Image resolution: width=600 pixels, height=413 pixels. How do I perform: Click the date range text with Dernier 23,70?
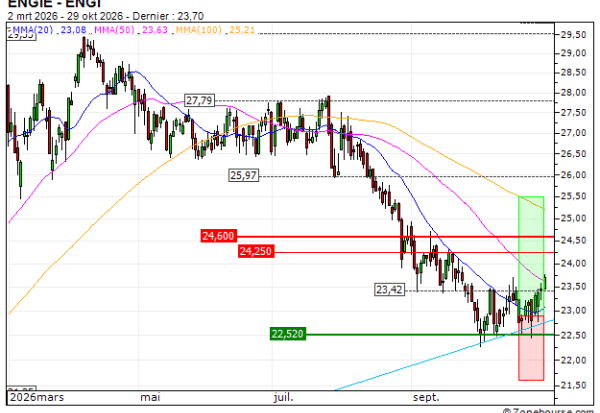[x=106, y=16]
